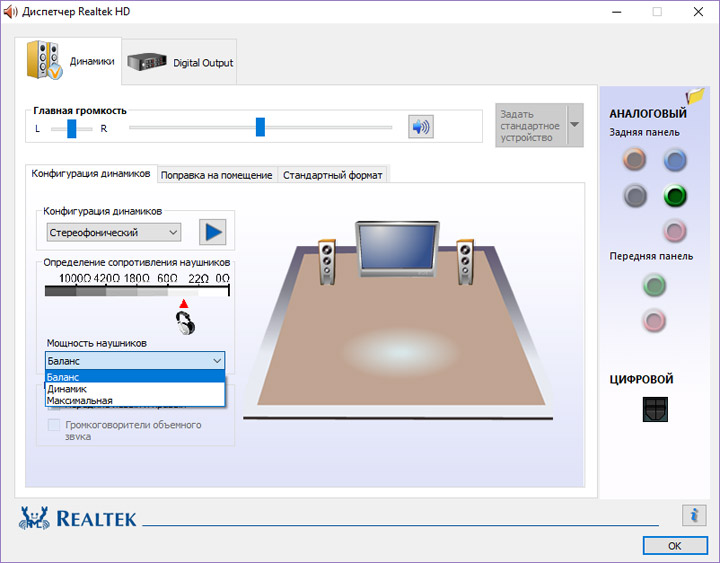
Task: Click the Определение сопротивления наушников label
Action: coord(137,262)
